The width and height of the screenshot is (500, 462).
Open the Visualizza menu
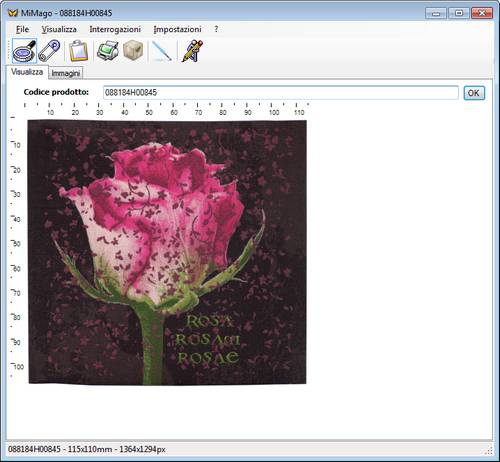tap(59, 29)
